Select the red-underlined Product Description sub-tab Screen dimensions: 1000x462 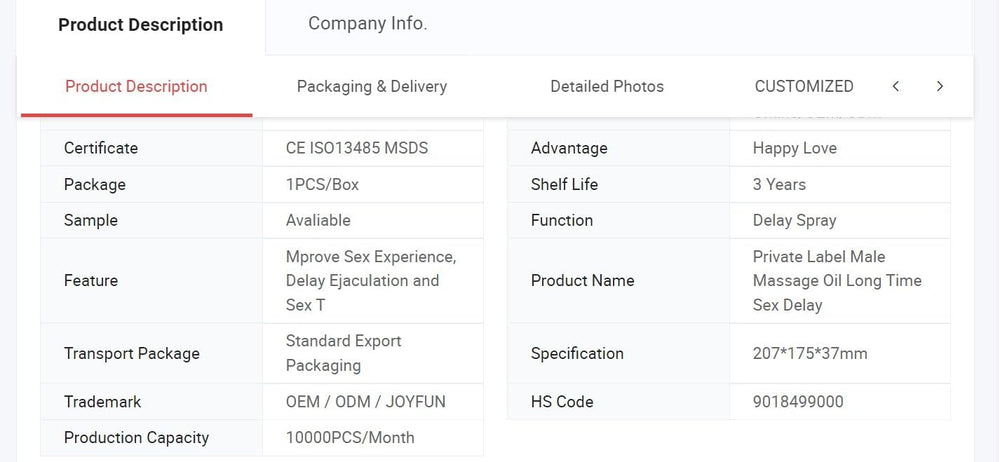coord(136,86)
